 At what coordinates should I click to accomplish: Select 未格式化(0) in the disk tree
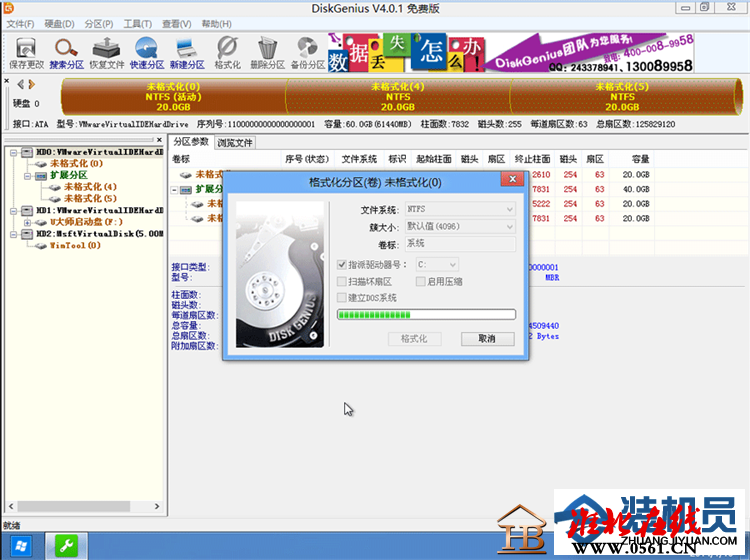(x=77, y=164)
